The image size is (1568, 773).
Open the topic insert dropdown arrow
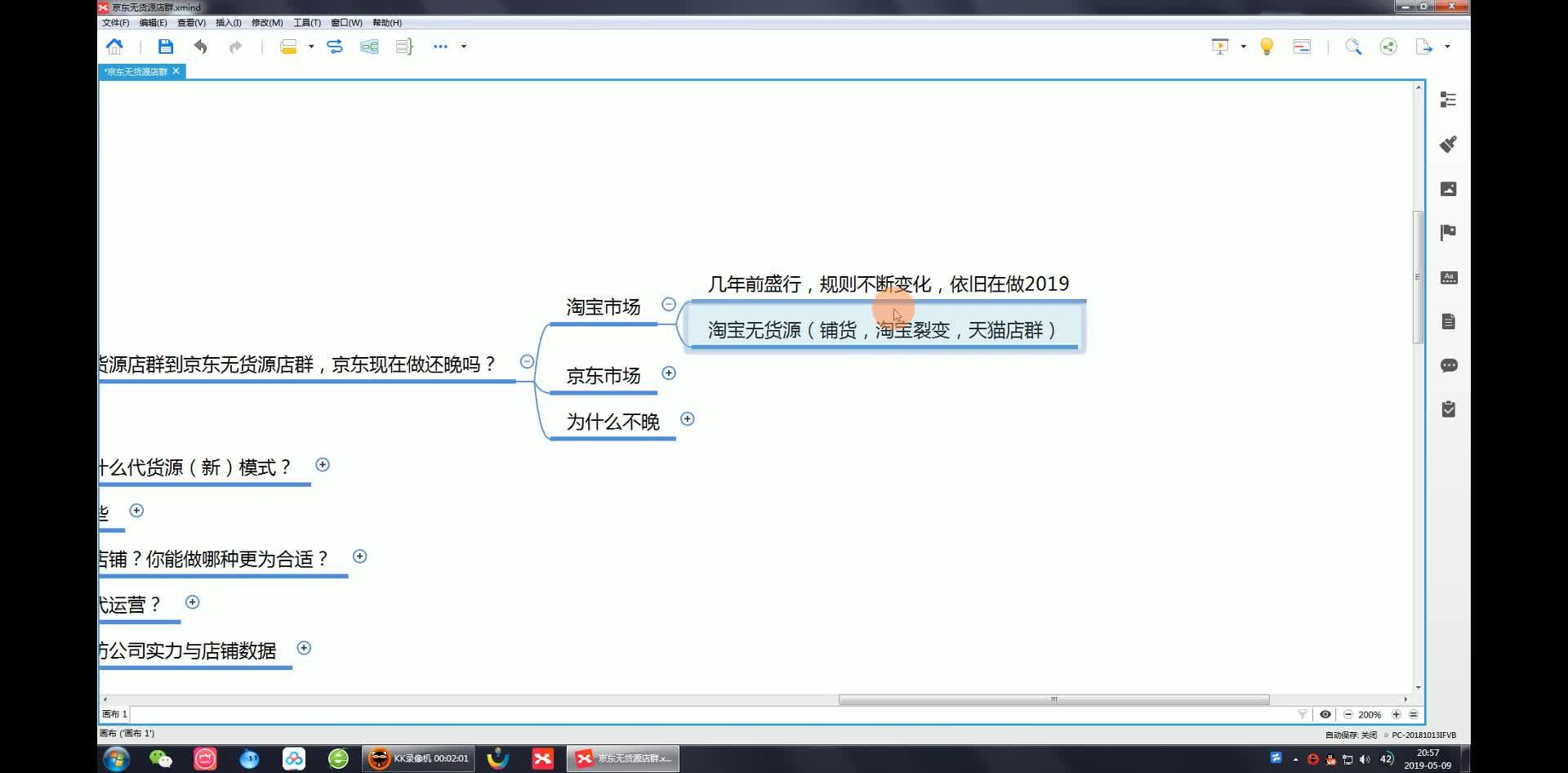311,47
